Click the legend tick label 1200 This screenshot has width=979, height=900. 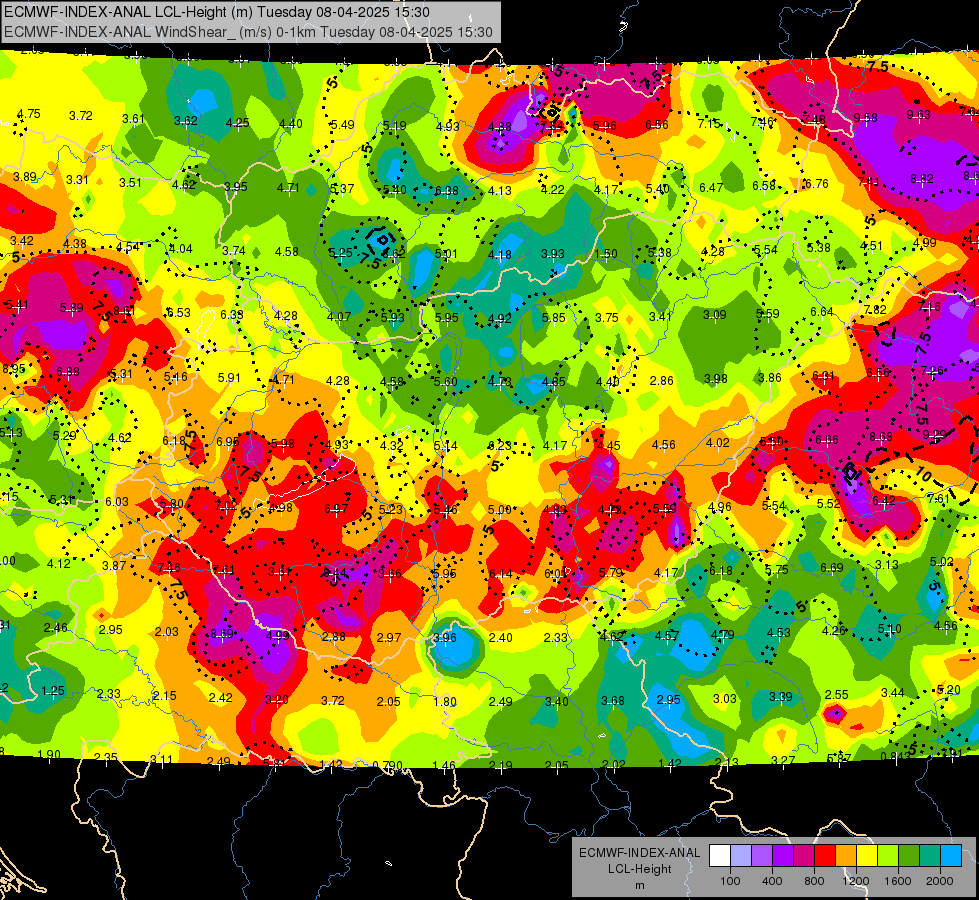tap(856, 881)
